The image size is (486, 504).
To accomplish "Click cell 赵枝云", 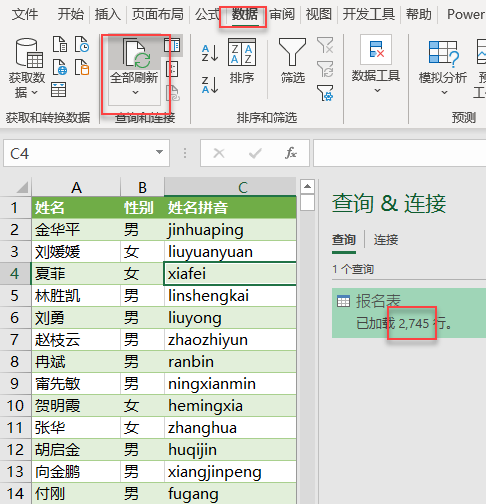I will tap(76, 340).
